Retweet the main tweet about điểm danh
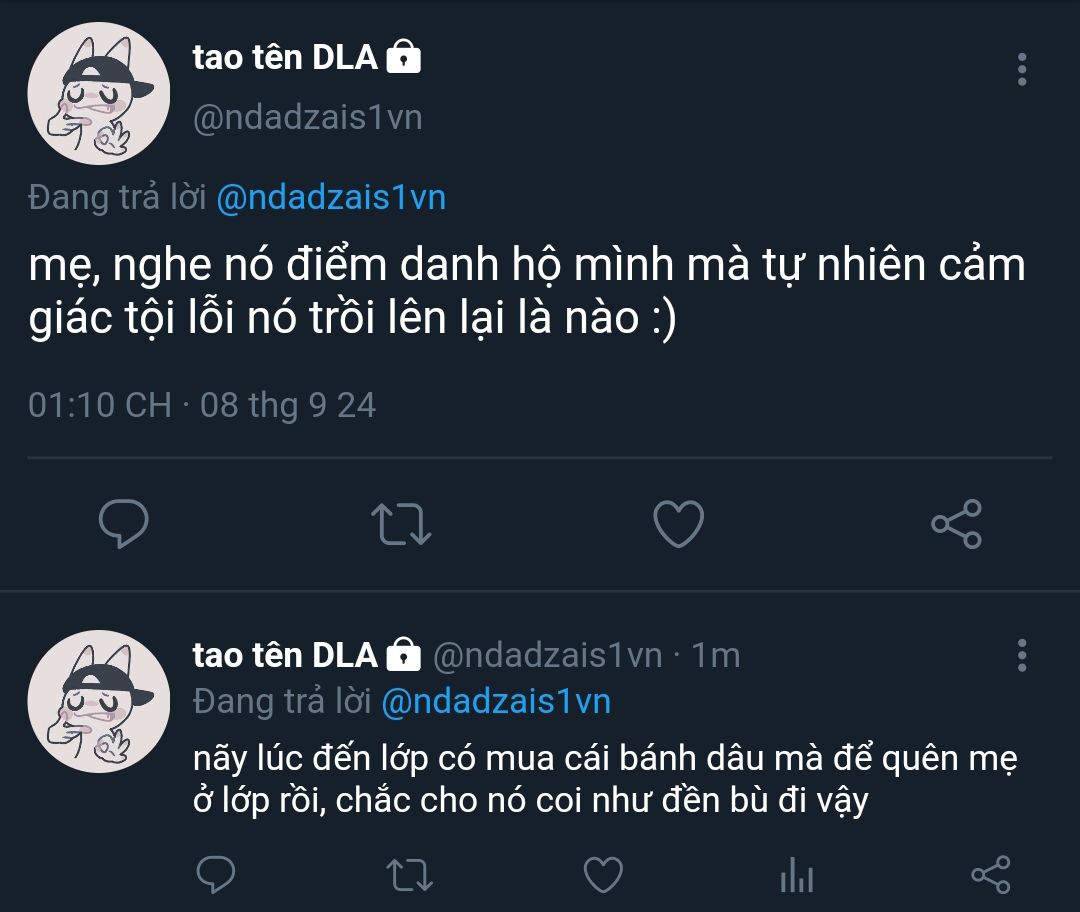 401,524
